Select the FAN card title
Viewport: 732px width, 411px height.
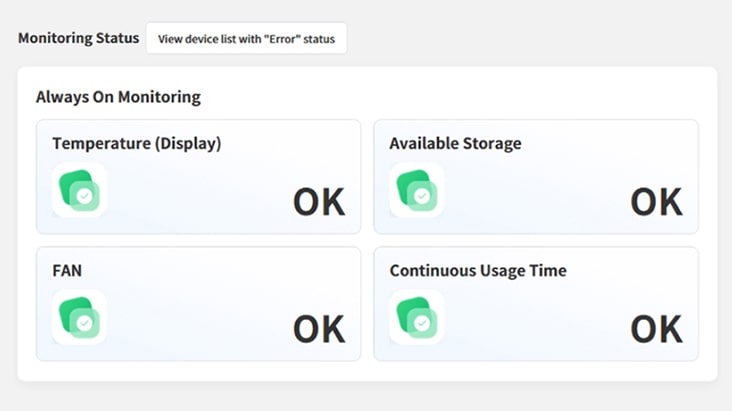click(66, 270)
